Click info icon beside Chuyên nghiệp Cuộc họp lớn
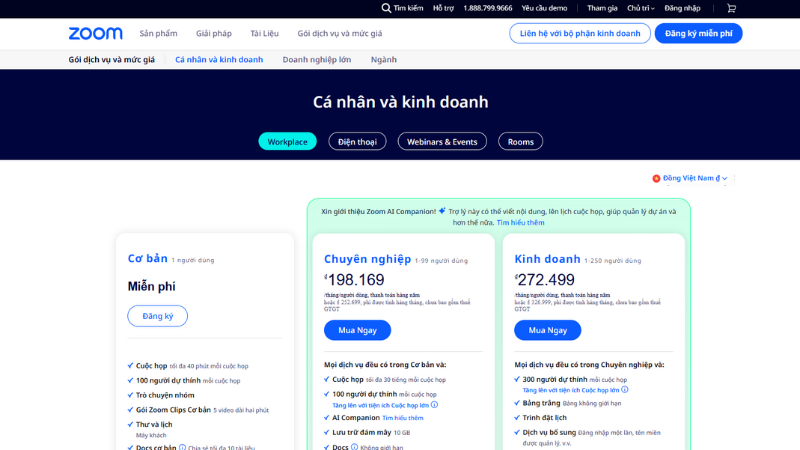The width and height of the screenshot is (800, 450). (434, 405)
